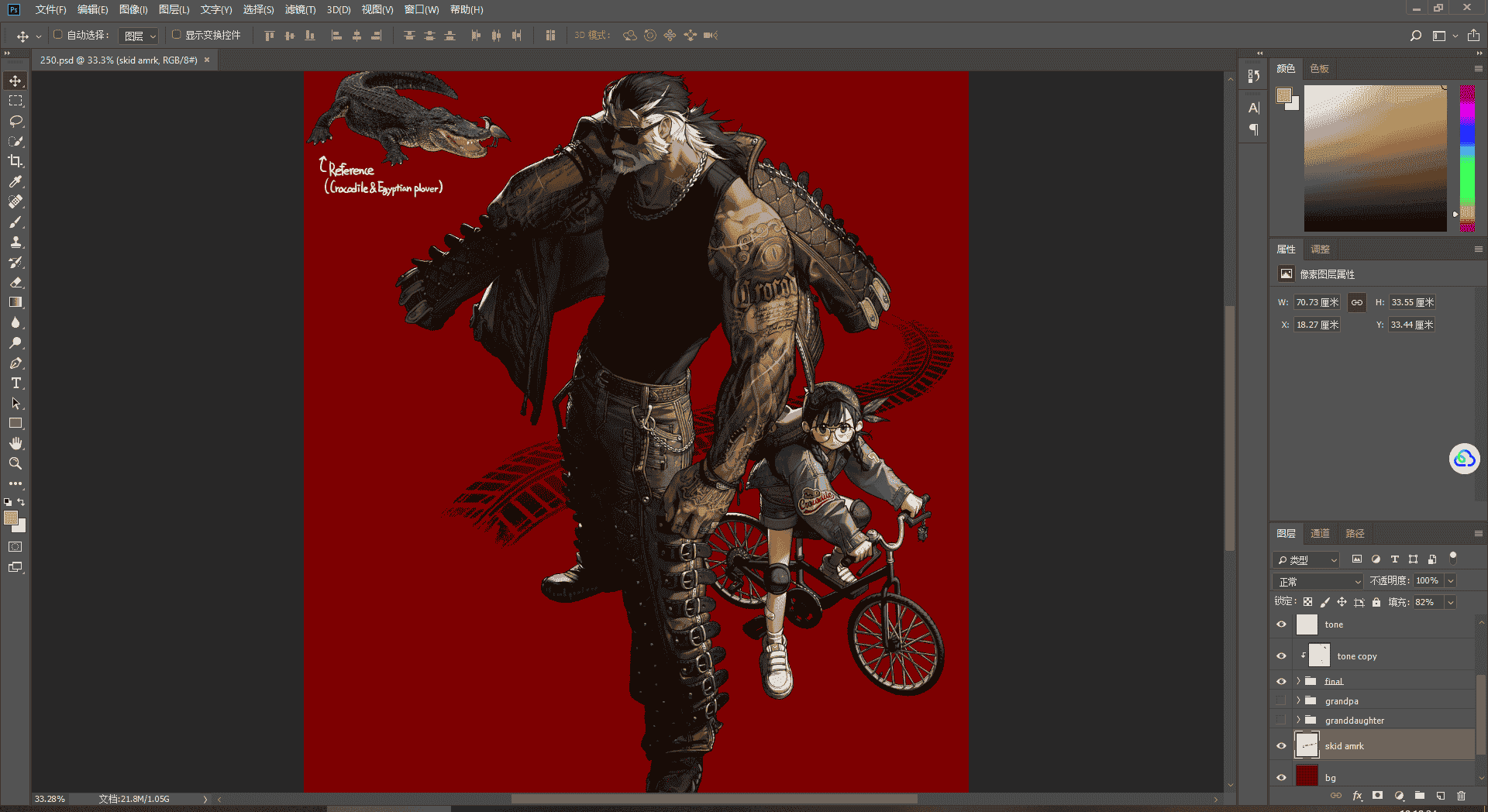Switch to the Adjustments (调整) tab
1488x812 pixels.
click(x=1320, y=249)
